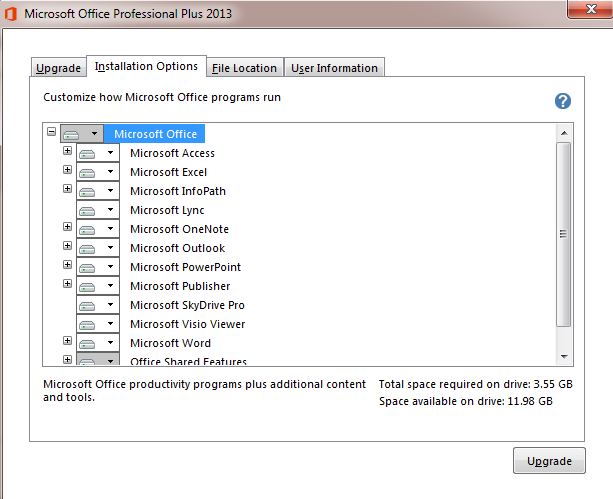Click 'Total space required on drive: 3.55 GB'

[x=475, y=384]
